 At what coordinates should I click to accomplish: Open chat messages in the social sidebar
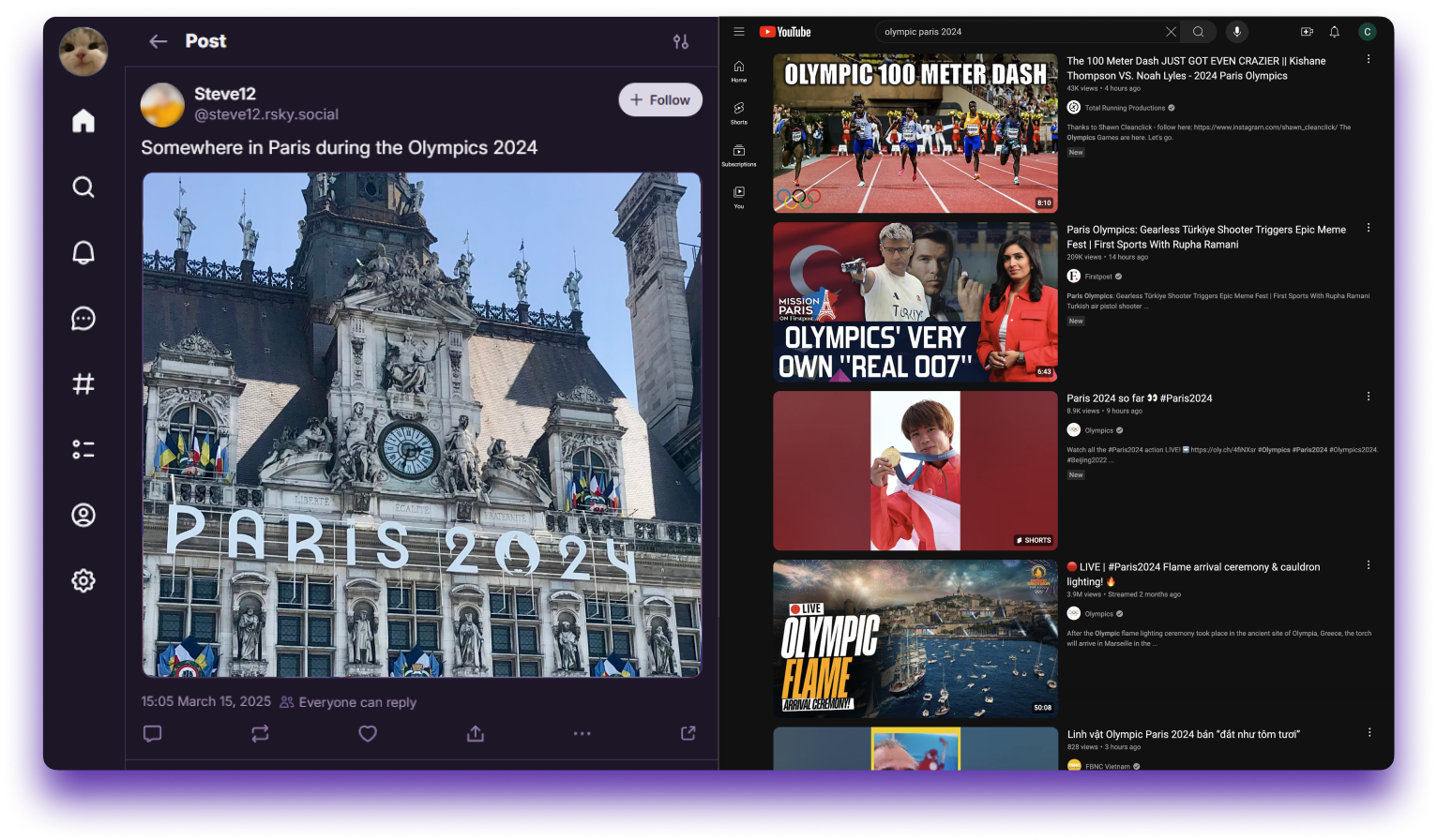(83, 318)
